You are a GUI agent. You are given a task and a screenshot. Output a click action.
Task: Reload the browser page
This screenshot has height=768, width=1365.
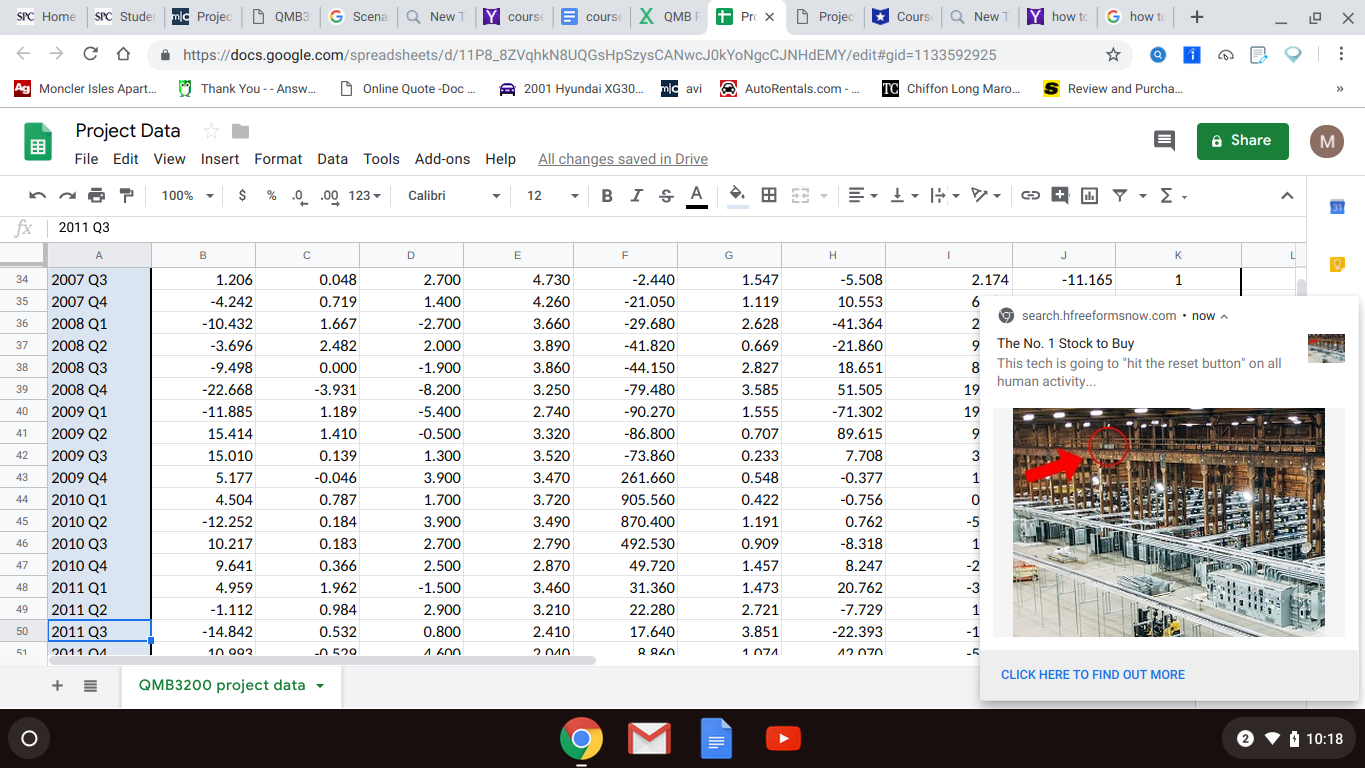(x=90, y=55)
